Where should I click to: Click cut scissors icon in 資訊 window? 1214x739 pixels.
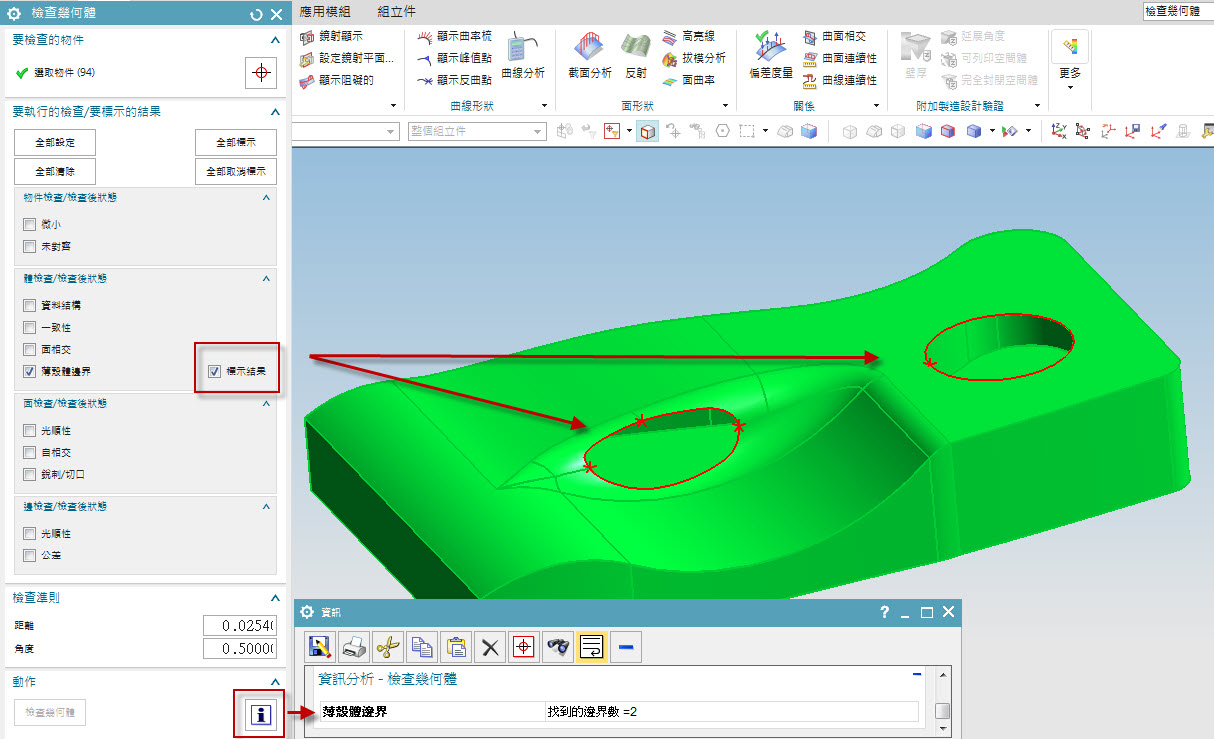(x=388, y=647)
